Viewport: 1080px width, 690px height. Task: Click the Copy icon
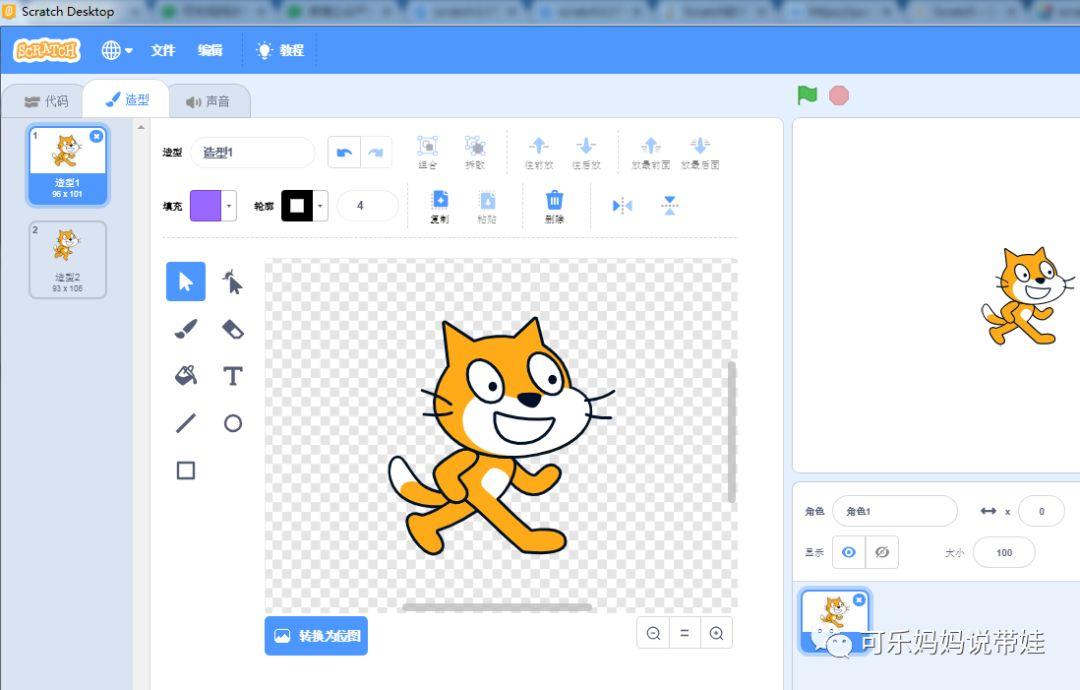[x=439, y=206]
